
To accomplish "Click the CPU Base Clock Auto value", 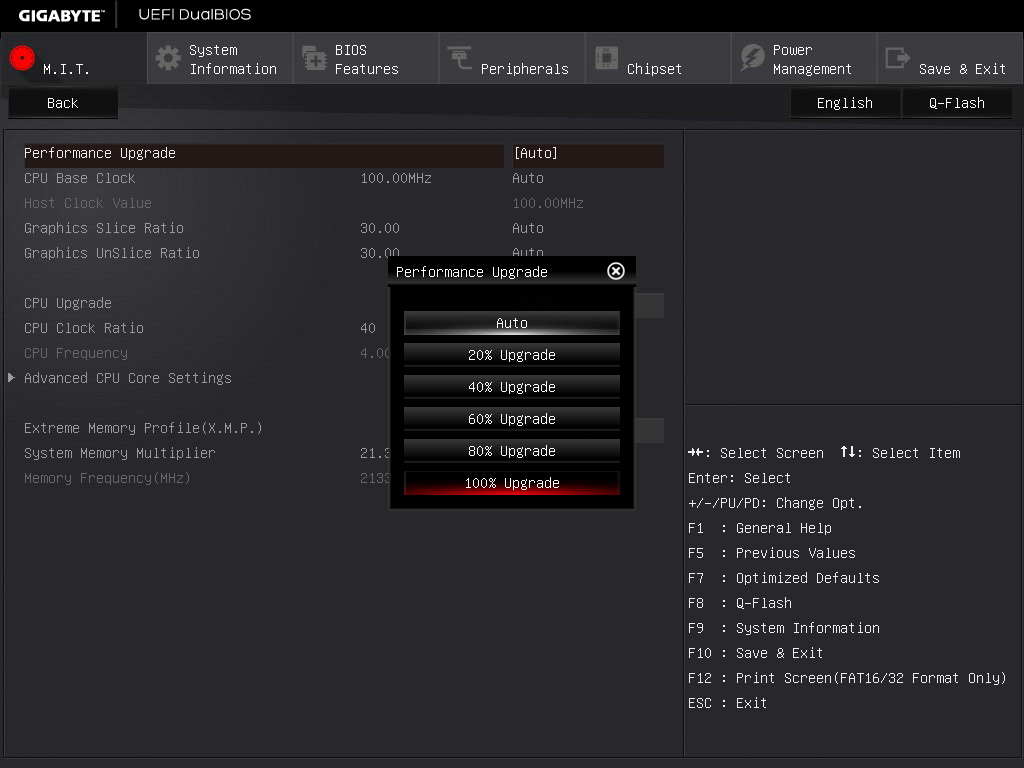I will [528, 178].
